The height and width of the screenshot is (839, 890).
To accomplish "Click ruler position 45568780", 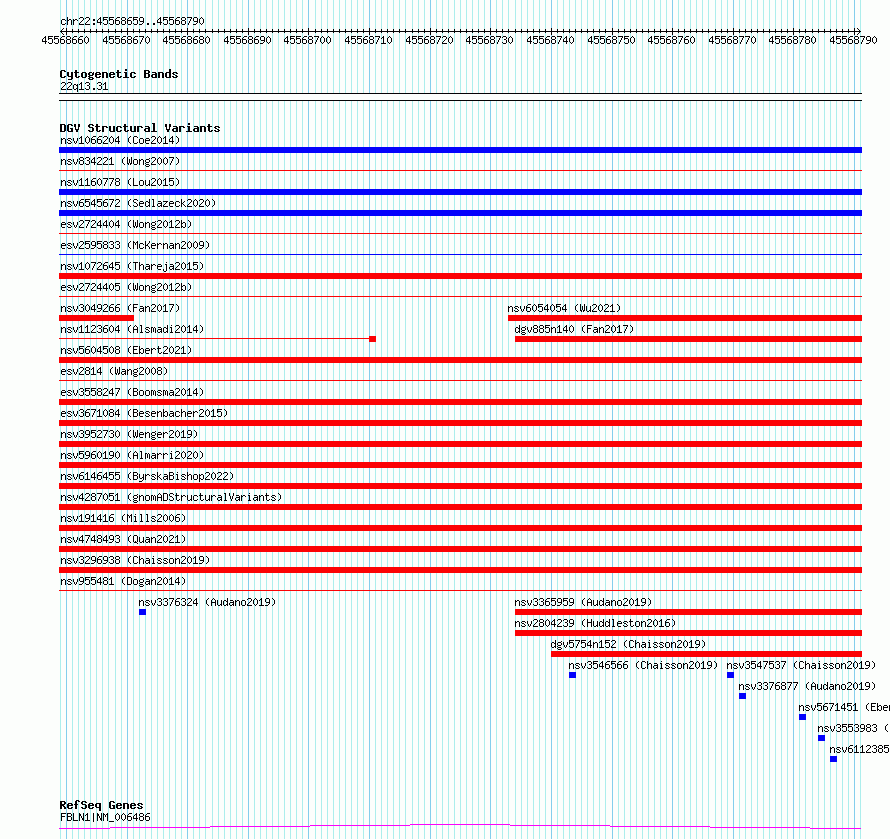I will point(792,40).
